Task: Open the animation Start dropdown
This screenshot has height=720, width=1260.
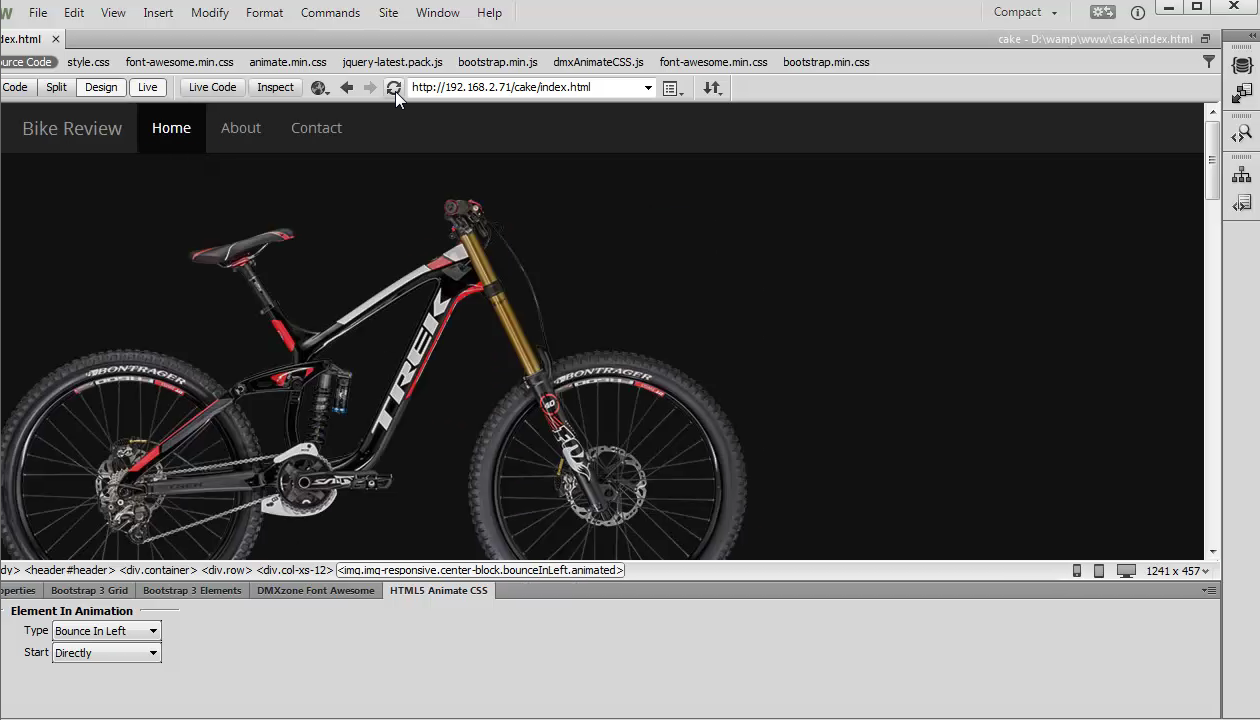Action: click(x=106, y=653)
